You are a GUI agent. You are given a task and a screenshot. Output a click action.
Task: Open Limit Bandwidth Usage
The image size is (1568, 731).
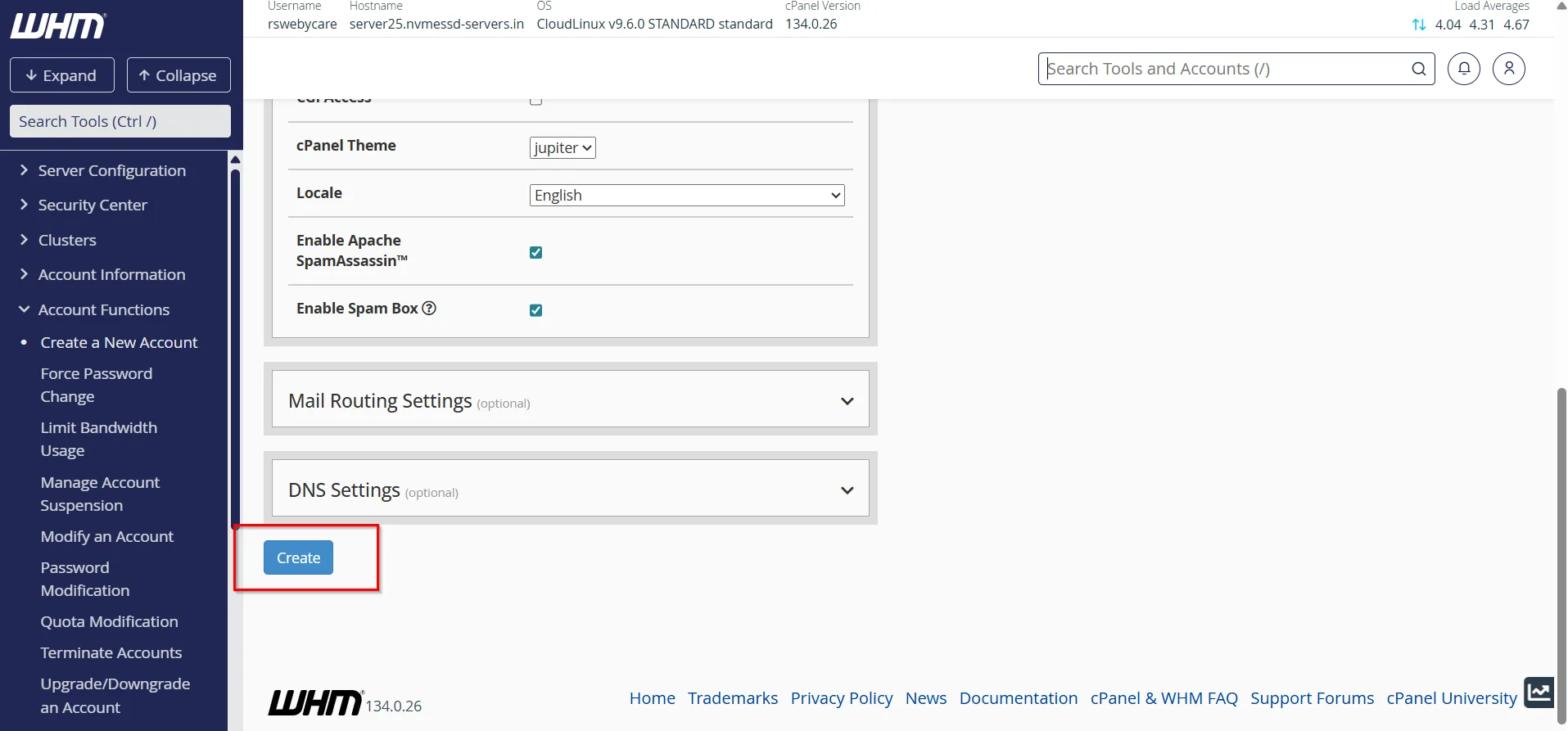[99, 439]
